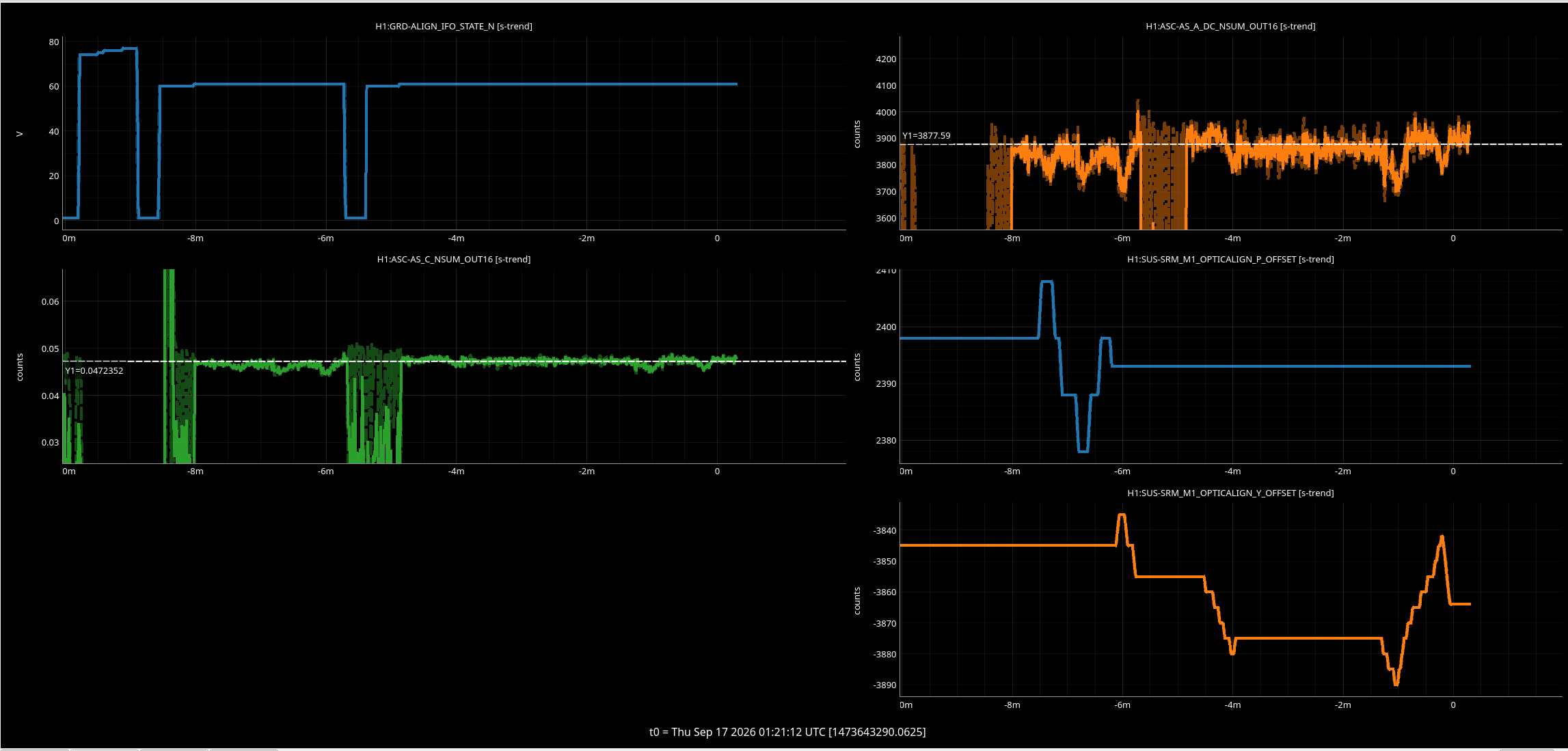The width and height of the screenshot is (1568, 751).
Task: Click the -2m tick on the AS_A_DC plot
Action: (1343, 238)
